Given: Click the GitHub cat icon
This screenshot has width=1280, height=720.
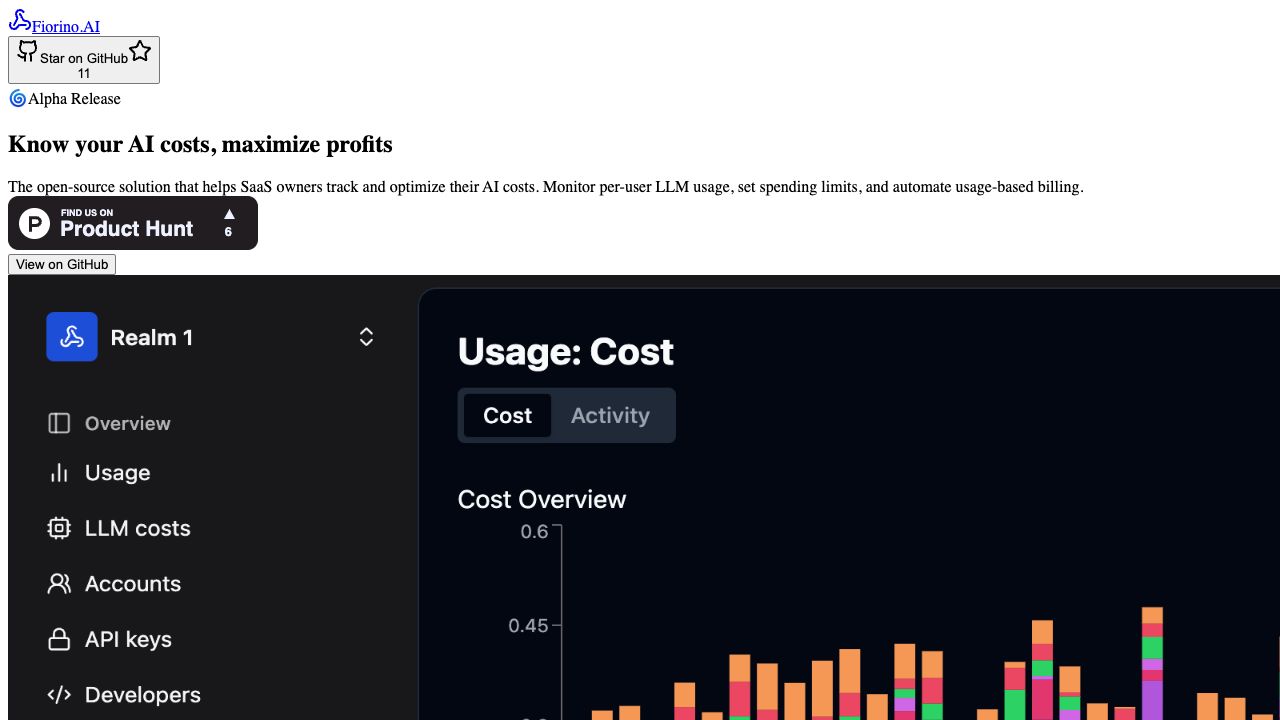Looking at the screenshot, I should point(28,51).
